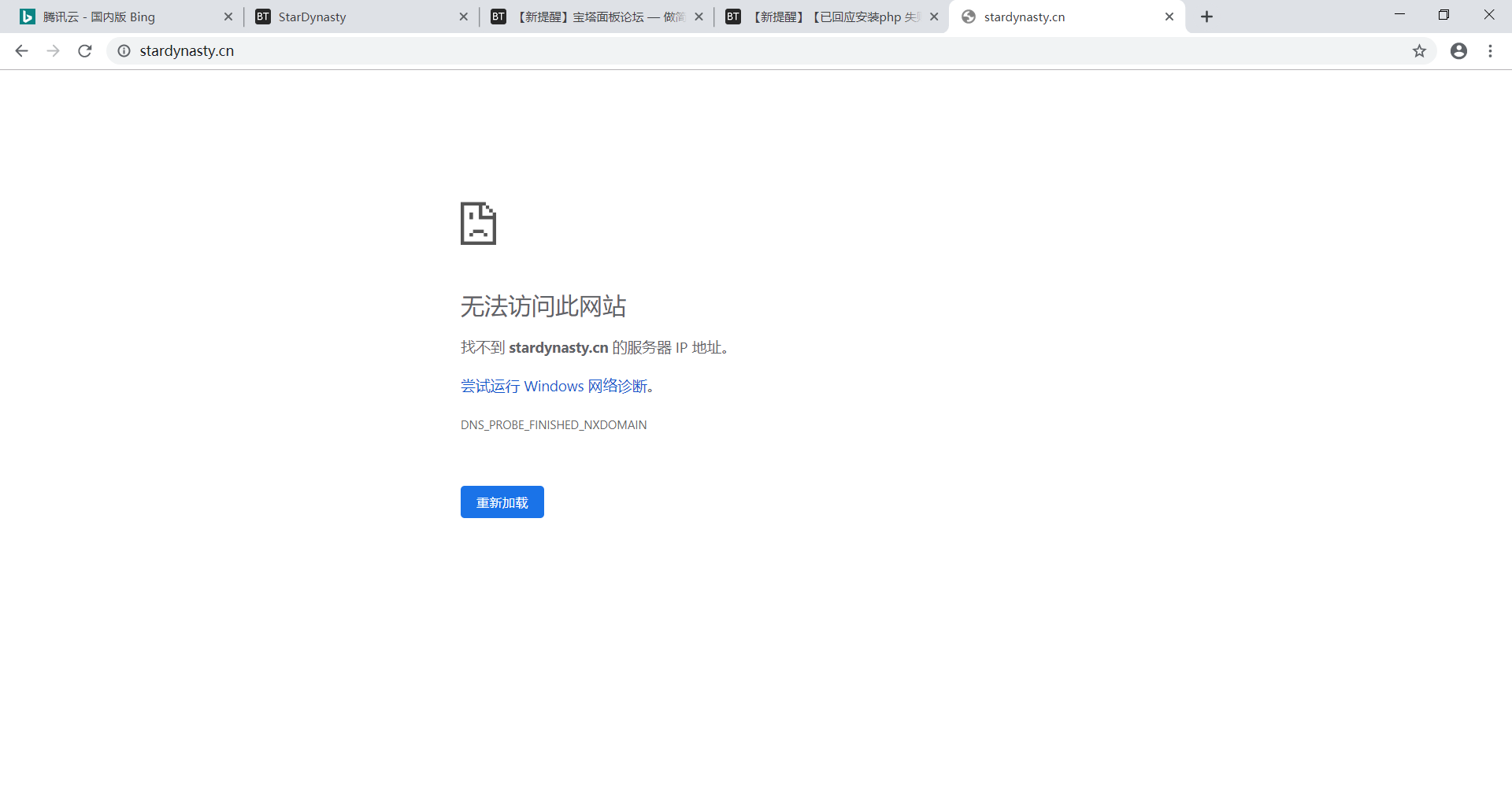This screenshot has height=811, width=1512.
Task: Click the site information icon in address bar
Action: [x=124, y=50]
